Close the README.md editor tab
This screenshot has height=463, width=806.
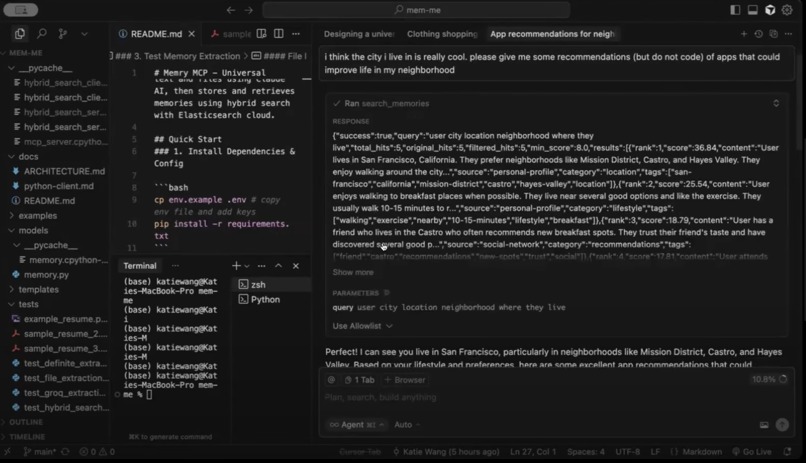[x=191, y=34]
